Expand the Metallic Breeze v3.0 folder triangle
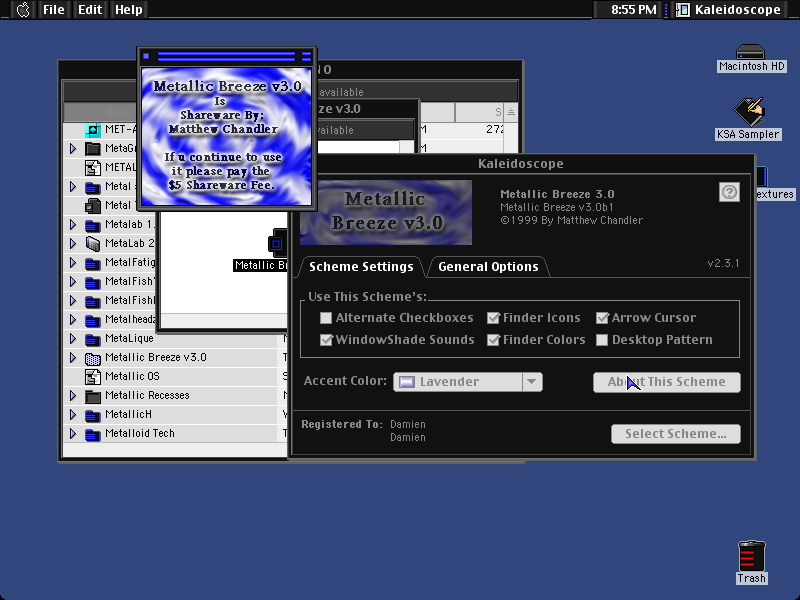 tap(73, 358)
